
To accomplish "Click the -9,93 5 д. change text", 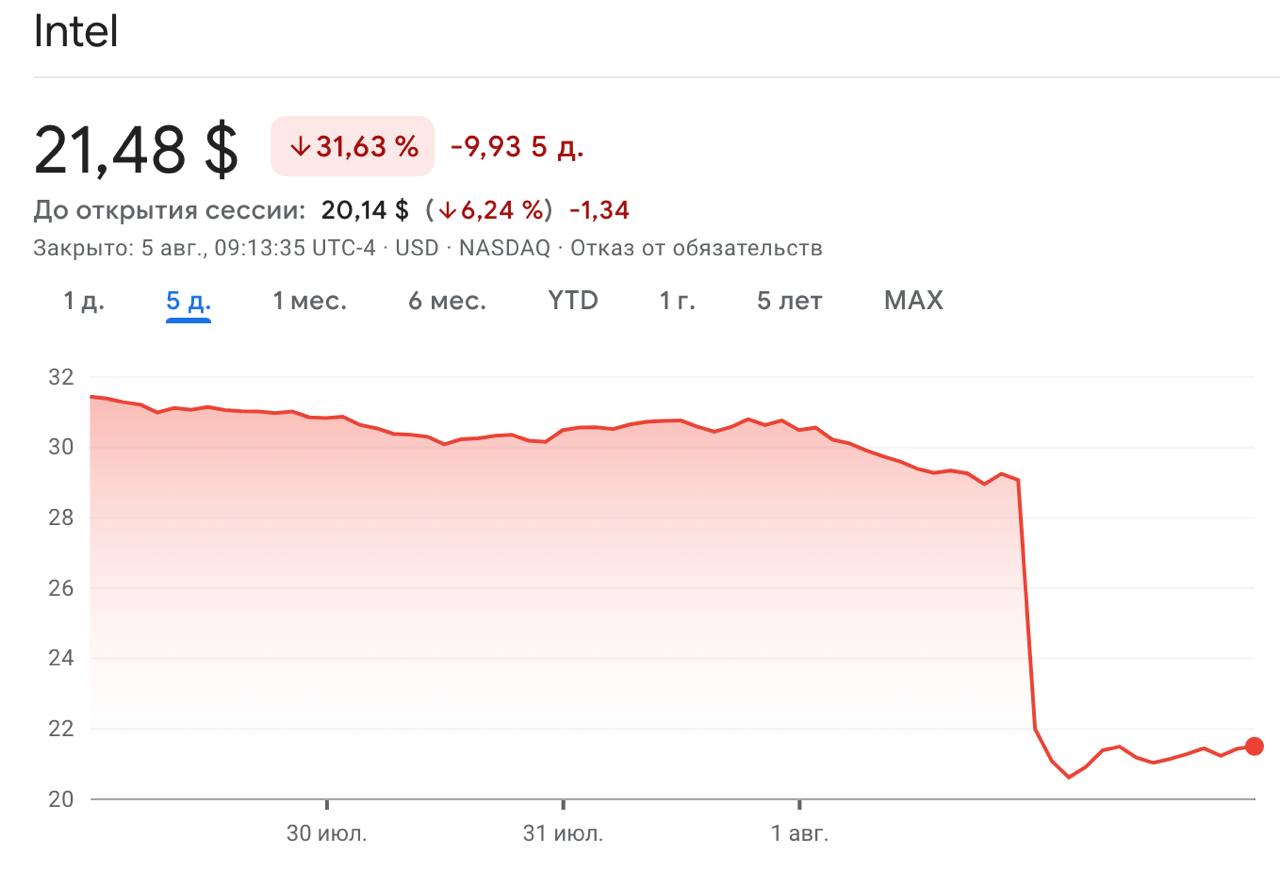I will 516,147.
